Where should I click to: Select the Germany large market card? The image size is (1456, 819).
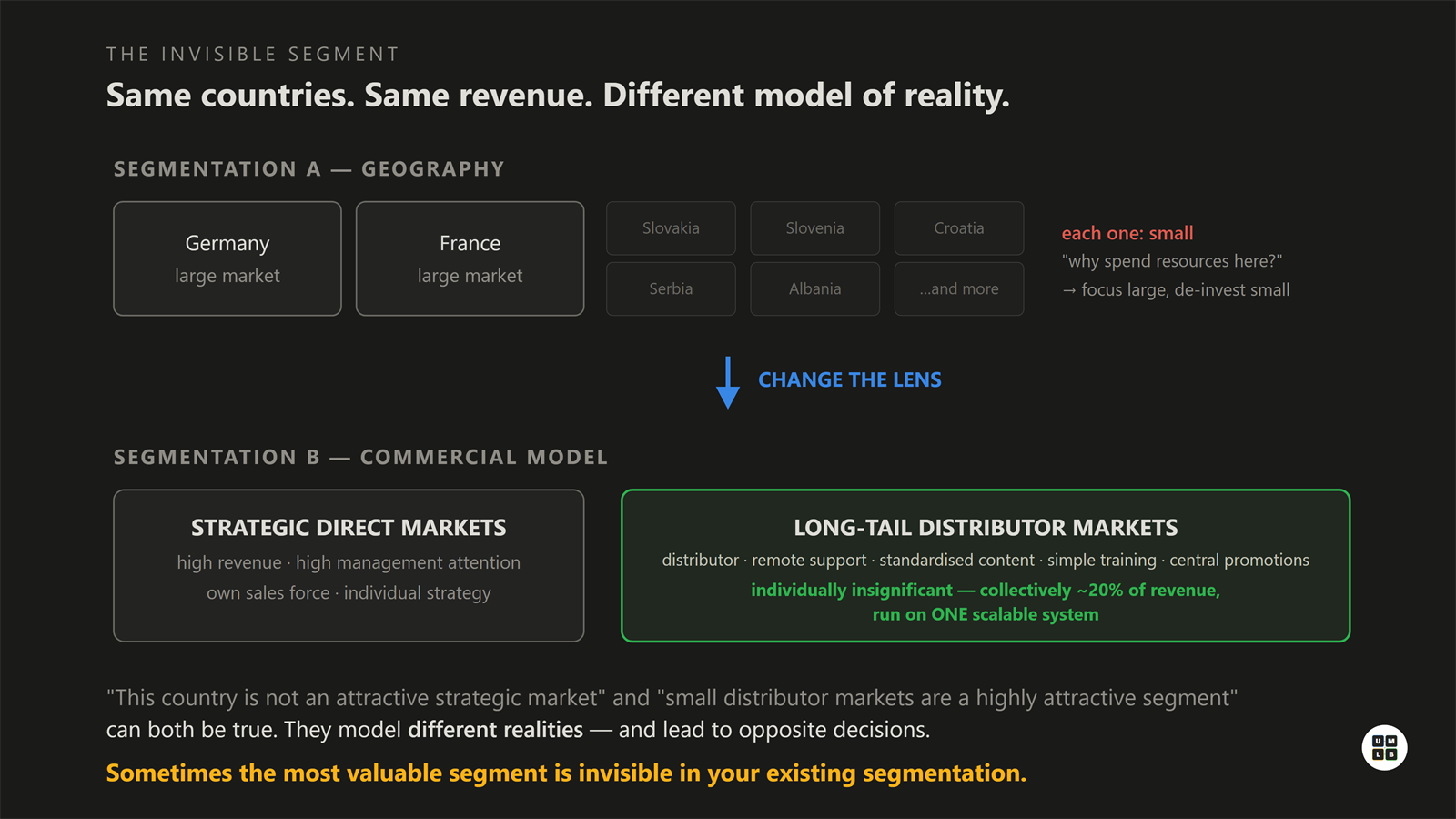(227, 258)
